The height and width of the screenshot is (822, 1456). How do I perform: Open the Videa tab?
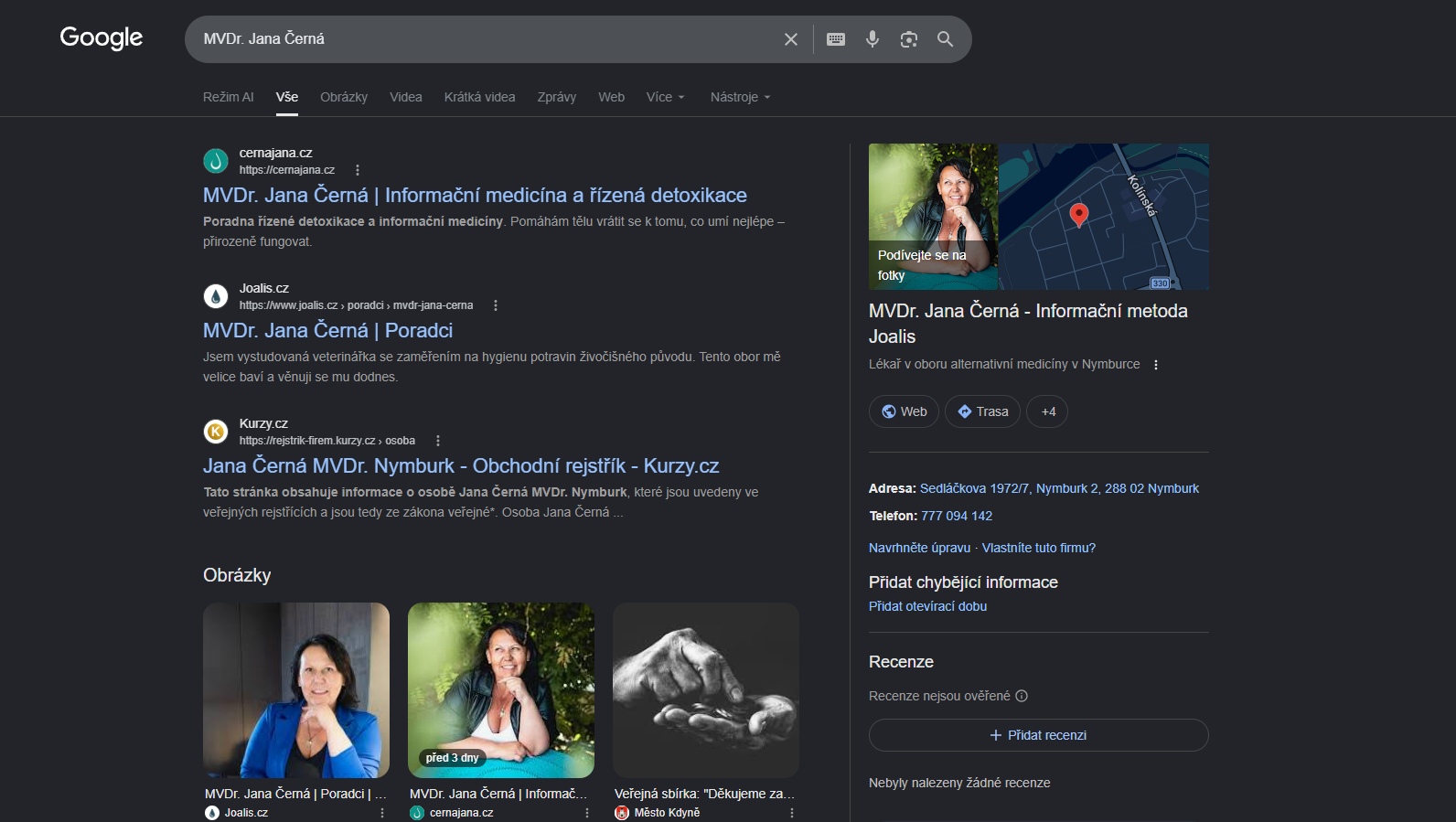coord(406,97)
